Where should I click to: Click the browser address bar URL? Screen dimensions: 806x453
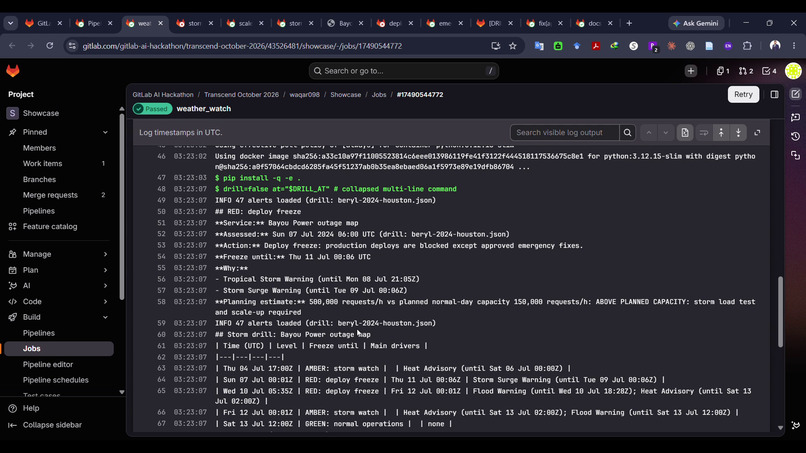(242, 46)
